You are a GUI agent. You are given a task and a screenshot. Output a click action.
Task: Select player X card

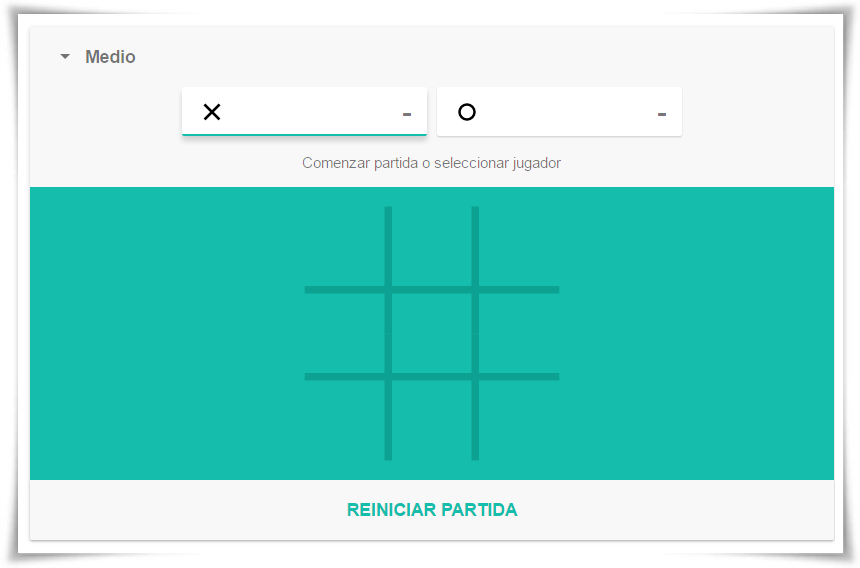(304, 111)
